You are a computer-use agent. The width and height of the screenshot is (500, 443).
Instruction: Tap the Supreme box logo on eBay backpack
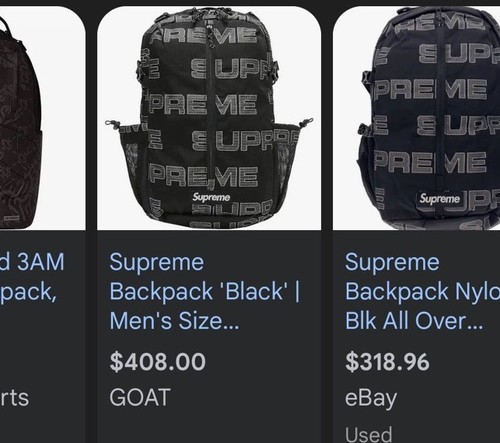[440, 199]
